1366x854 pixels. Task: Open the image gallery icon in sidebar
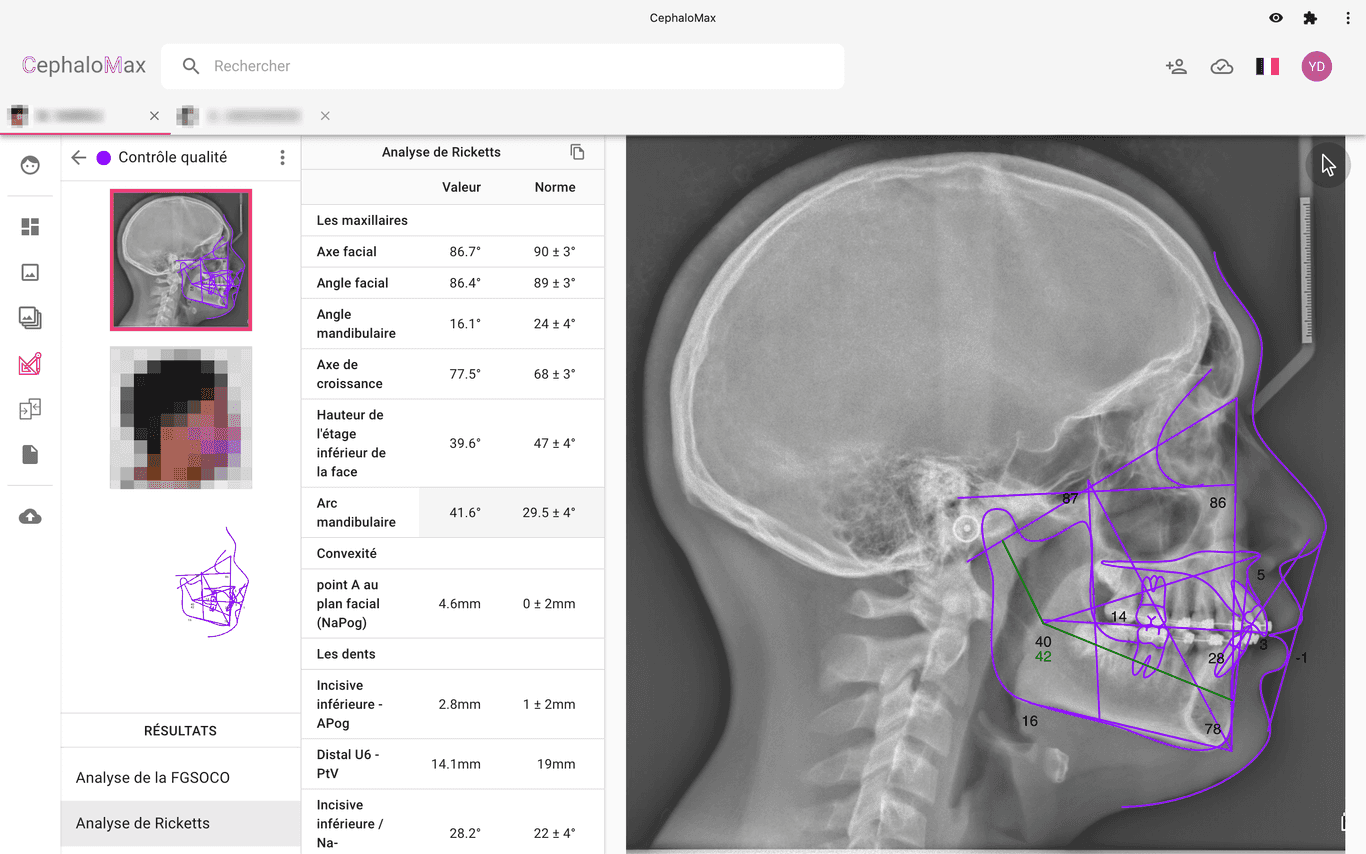[30, 318]
